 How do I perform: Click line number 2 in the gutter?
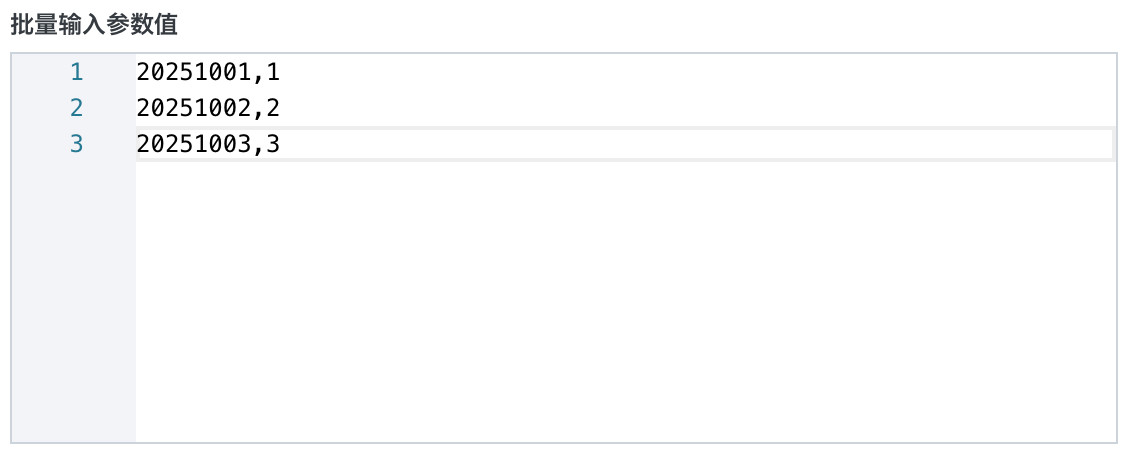[x=77, y=108]
